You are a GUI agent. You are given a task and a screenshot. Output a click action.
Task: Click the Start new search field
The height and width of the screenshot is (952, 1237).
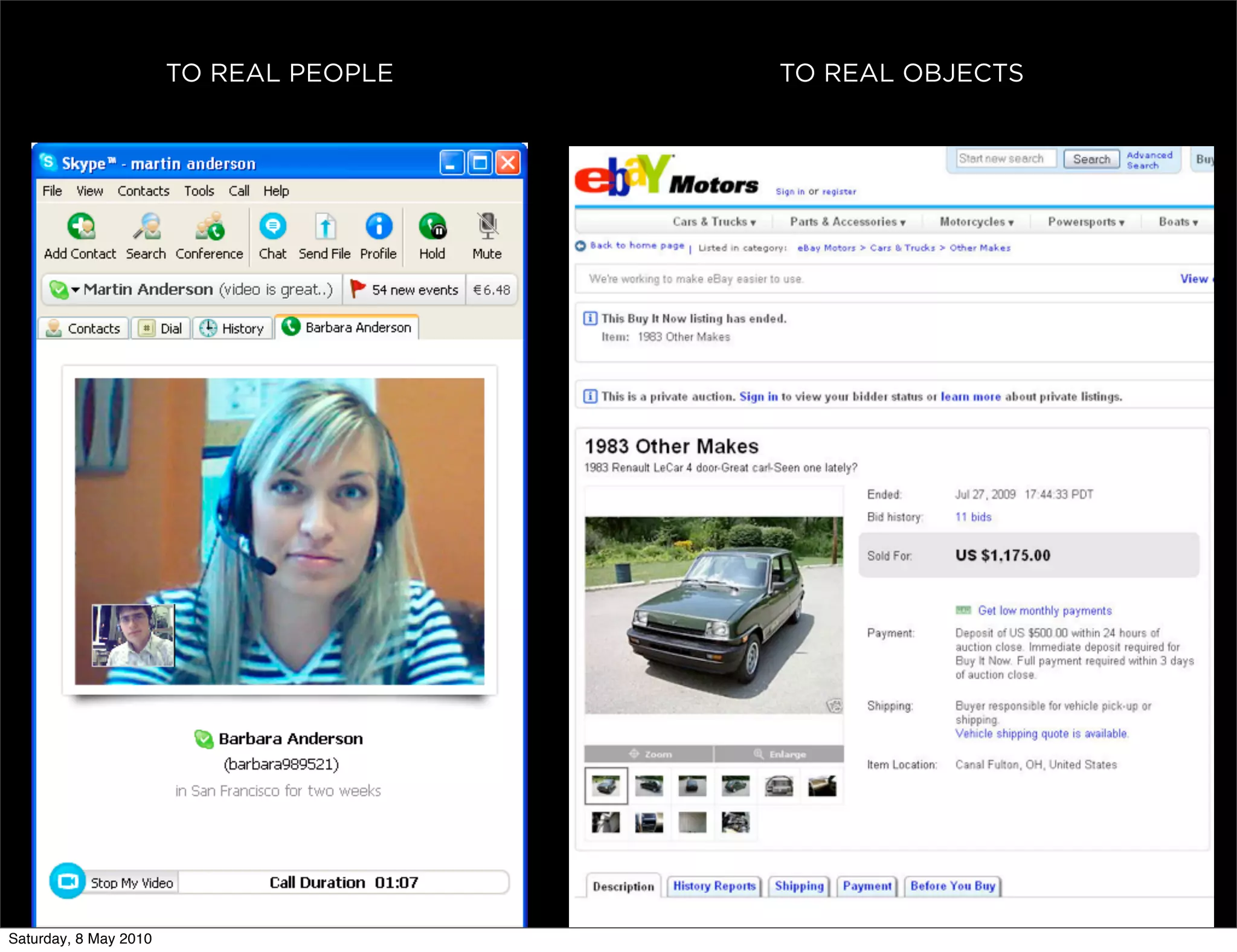click(x=1006, y=159)
